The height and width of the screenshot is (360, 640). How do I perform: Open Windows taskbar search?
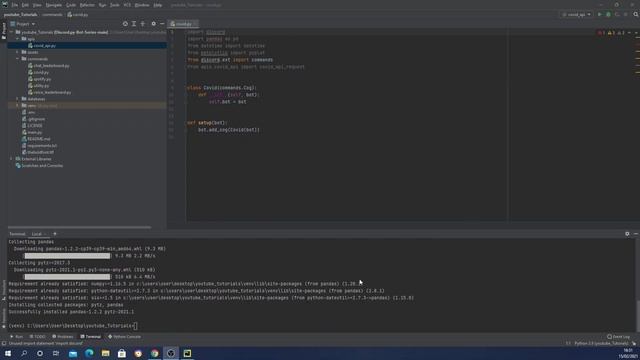point(24,353)
